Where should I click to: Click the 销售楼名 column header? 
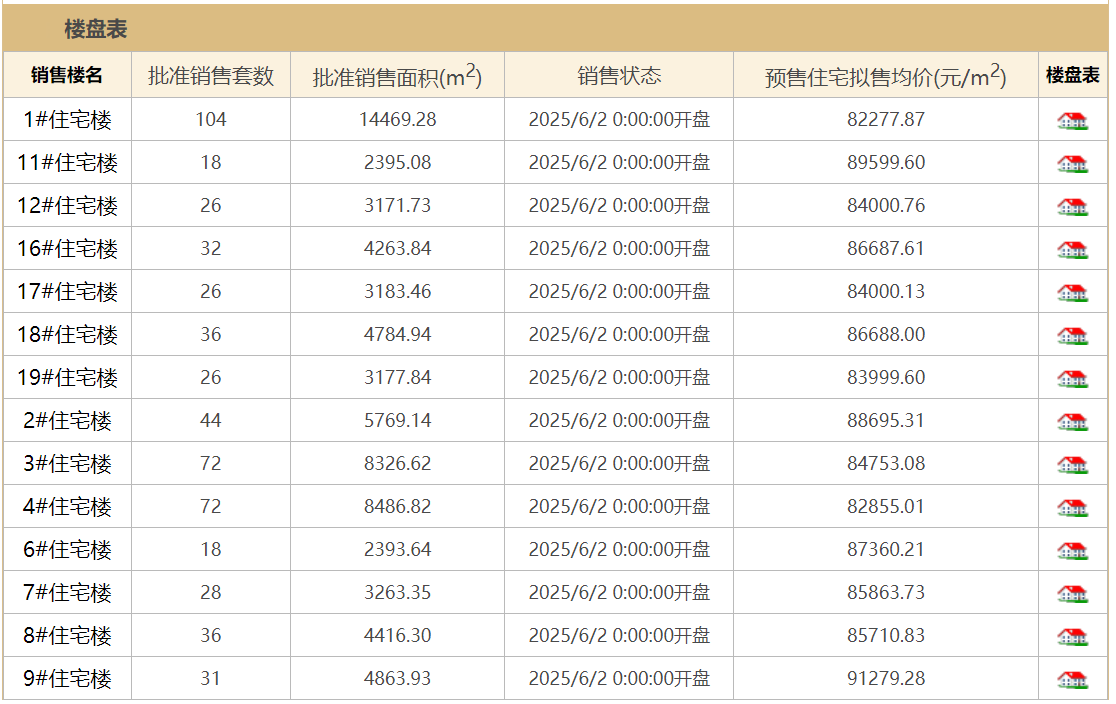click(x=67, y=75)
